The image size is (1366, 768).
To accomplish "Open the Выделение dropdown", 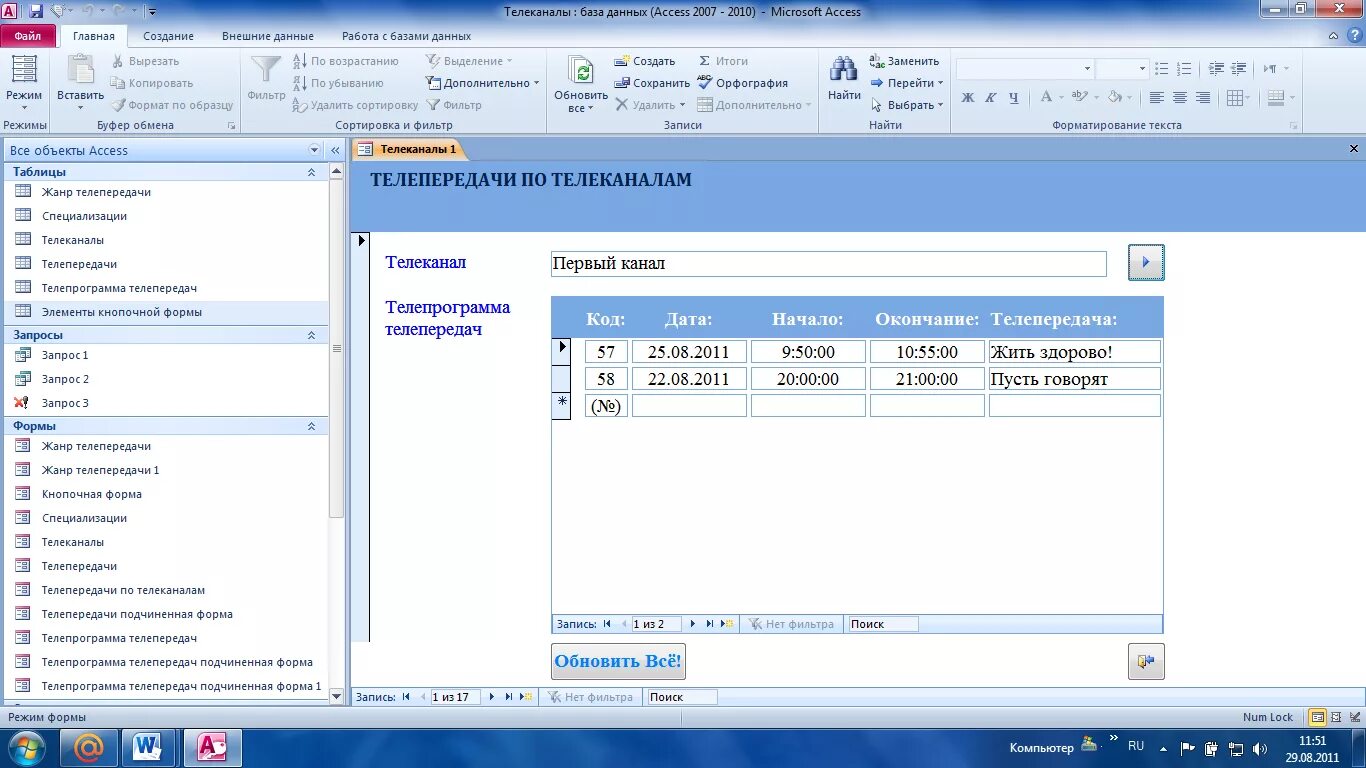I will pos(468,61).
